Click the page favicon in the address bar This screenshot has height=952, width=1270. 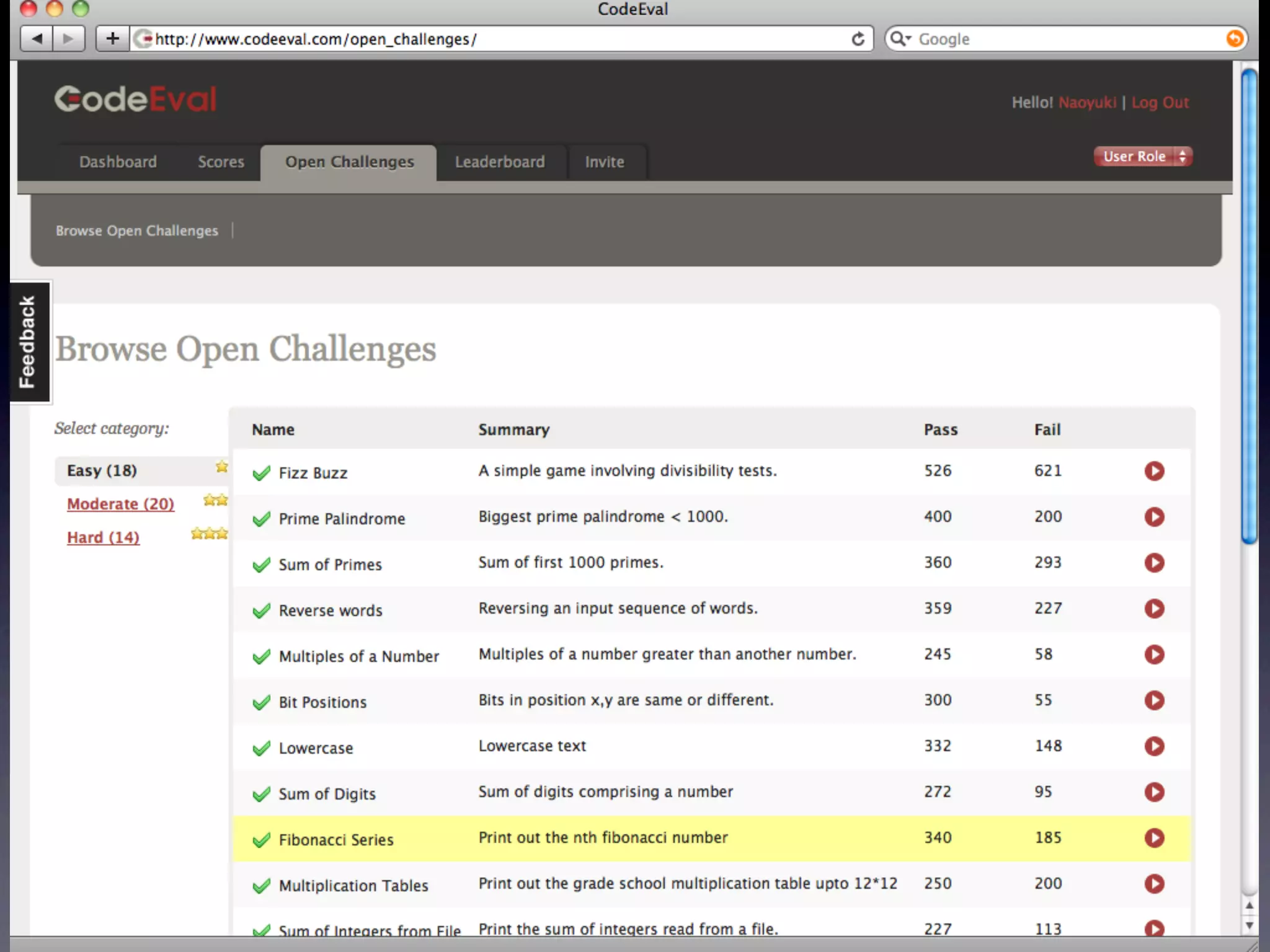tap(143, 39)
